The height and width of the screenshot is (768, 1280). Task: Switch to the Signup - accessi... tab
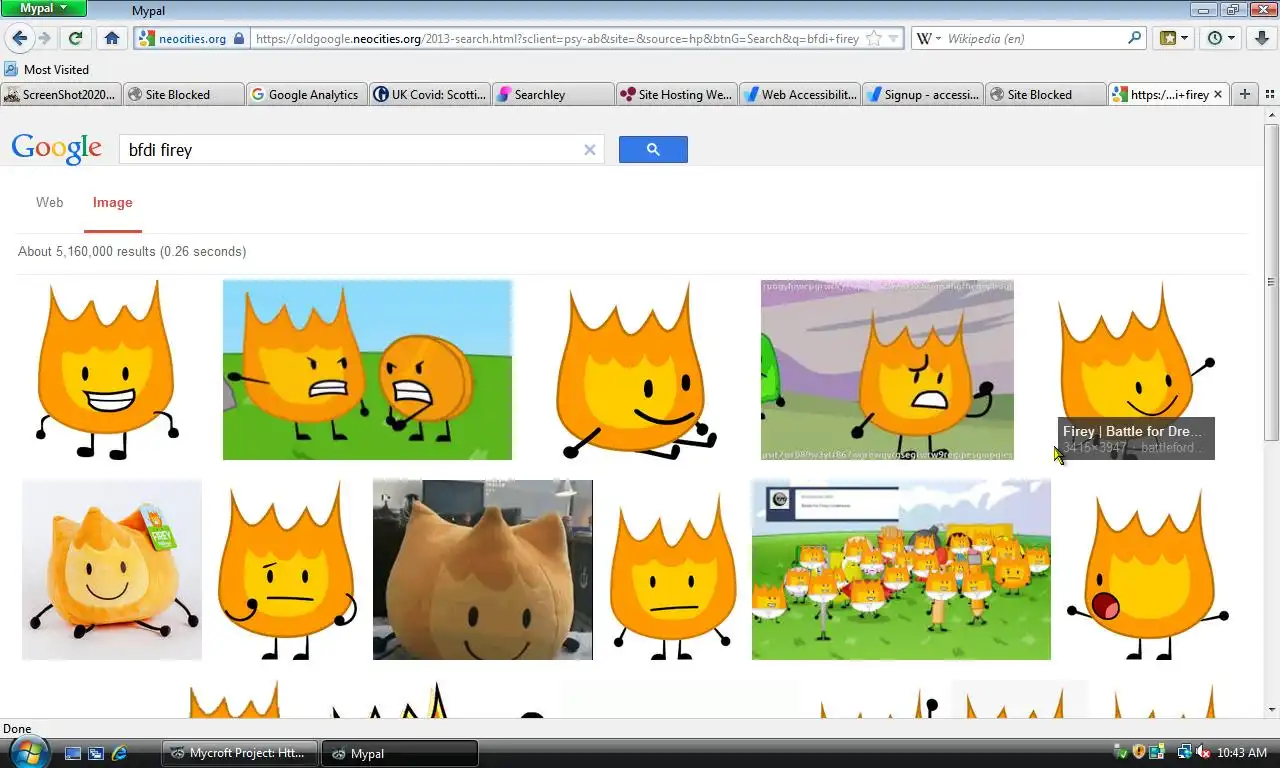tap(922, 94)
